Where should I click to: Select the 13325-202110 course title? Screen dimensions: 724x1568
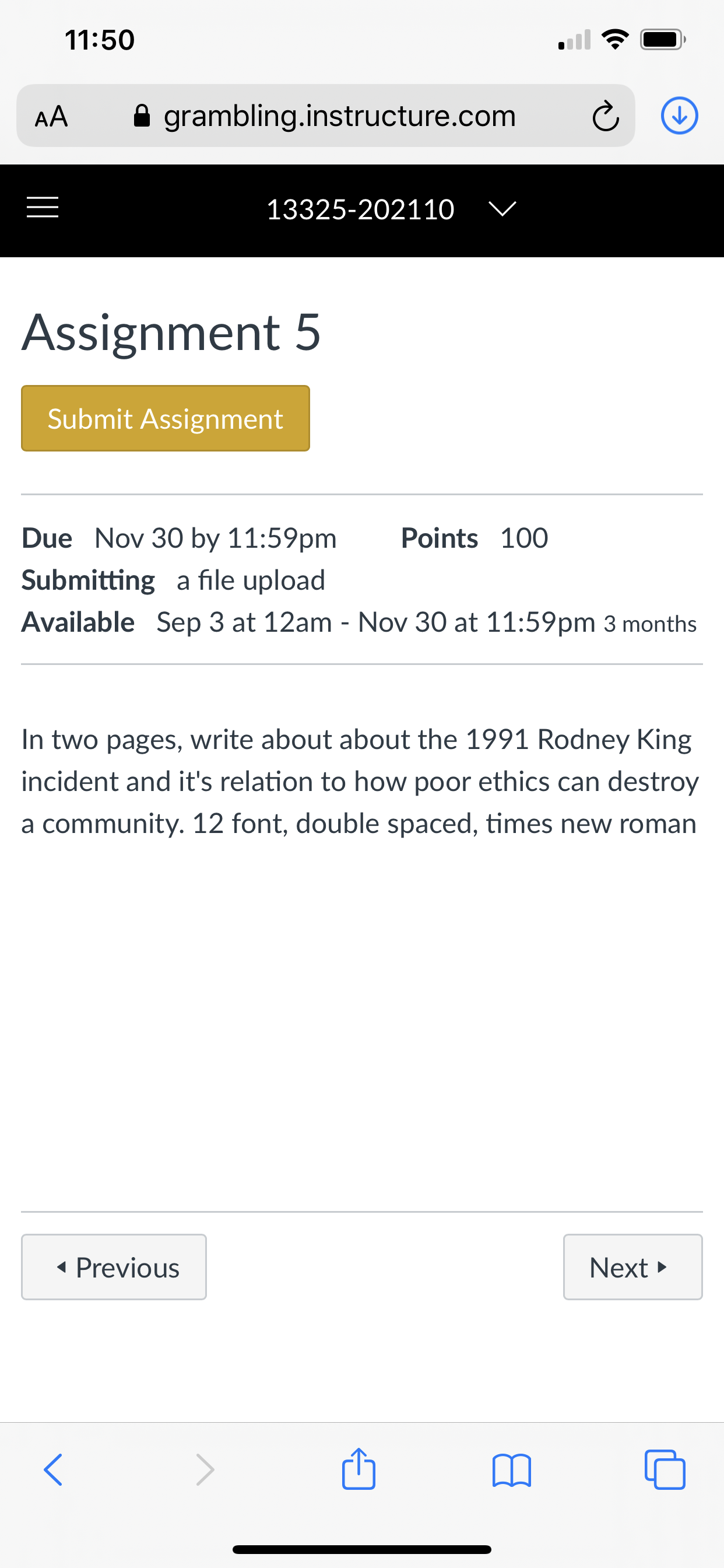click(360, 209)
